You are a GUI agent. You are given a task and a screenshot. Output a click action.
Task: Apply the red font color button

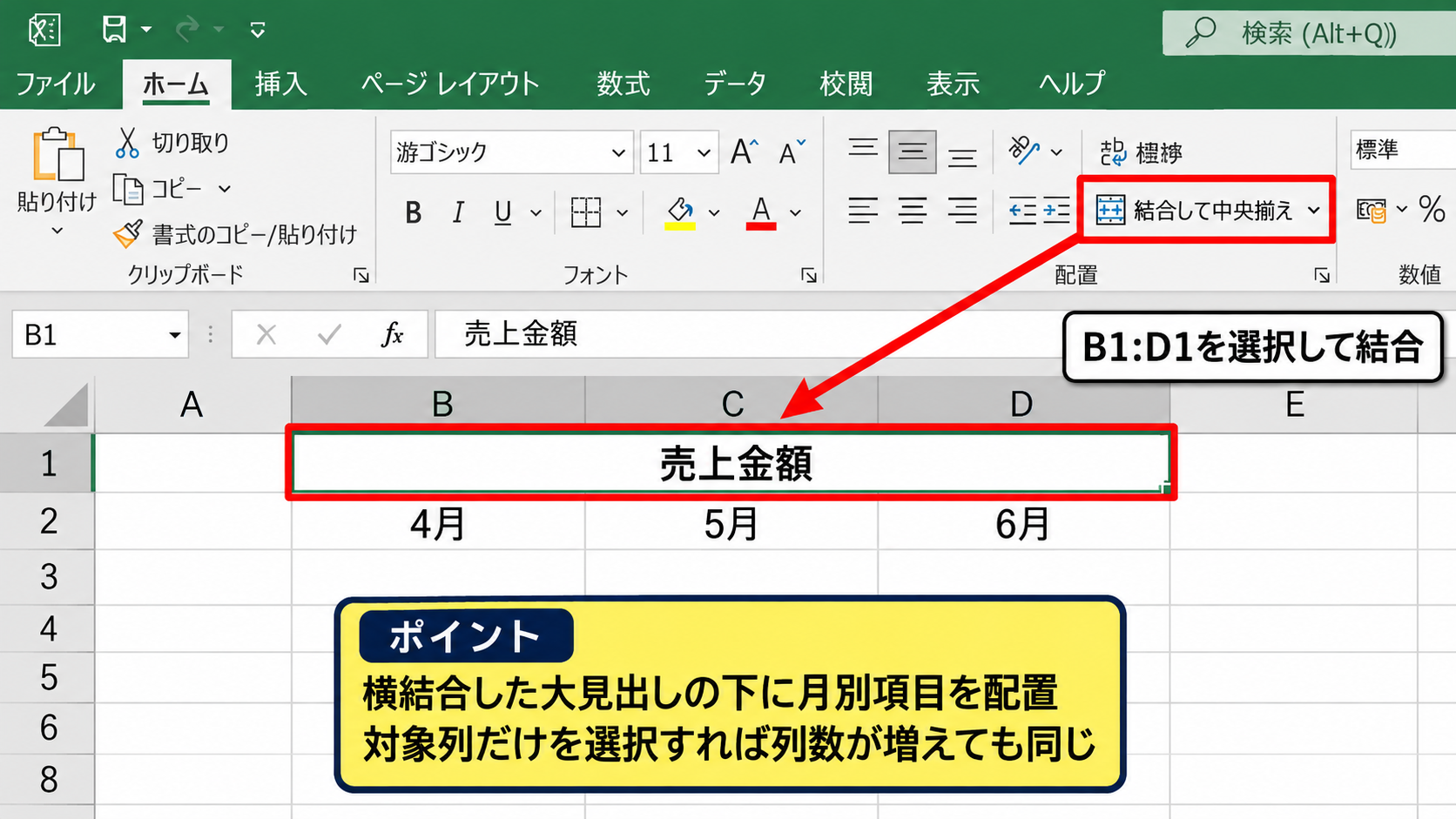click(761, 212)
